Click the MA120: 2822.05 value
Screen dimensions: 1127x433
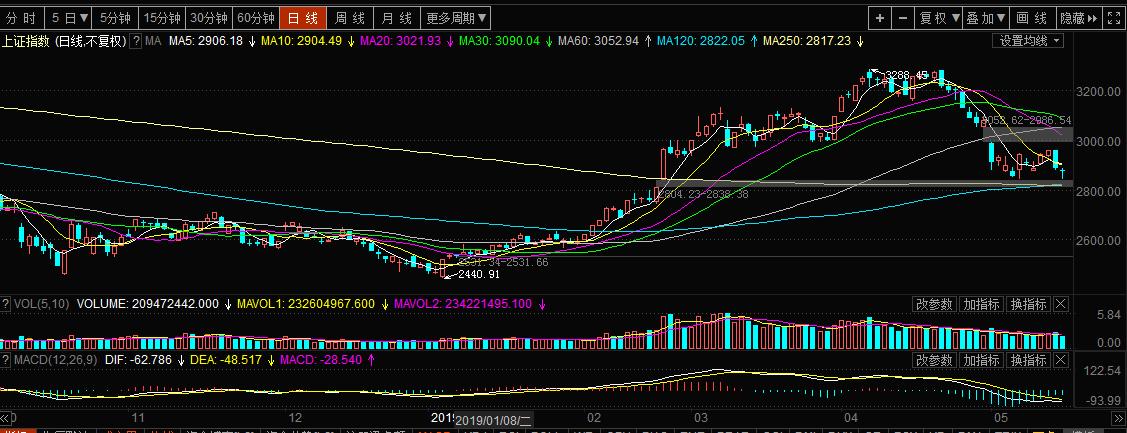(x=700, y=42)
